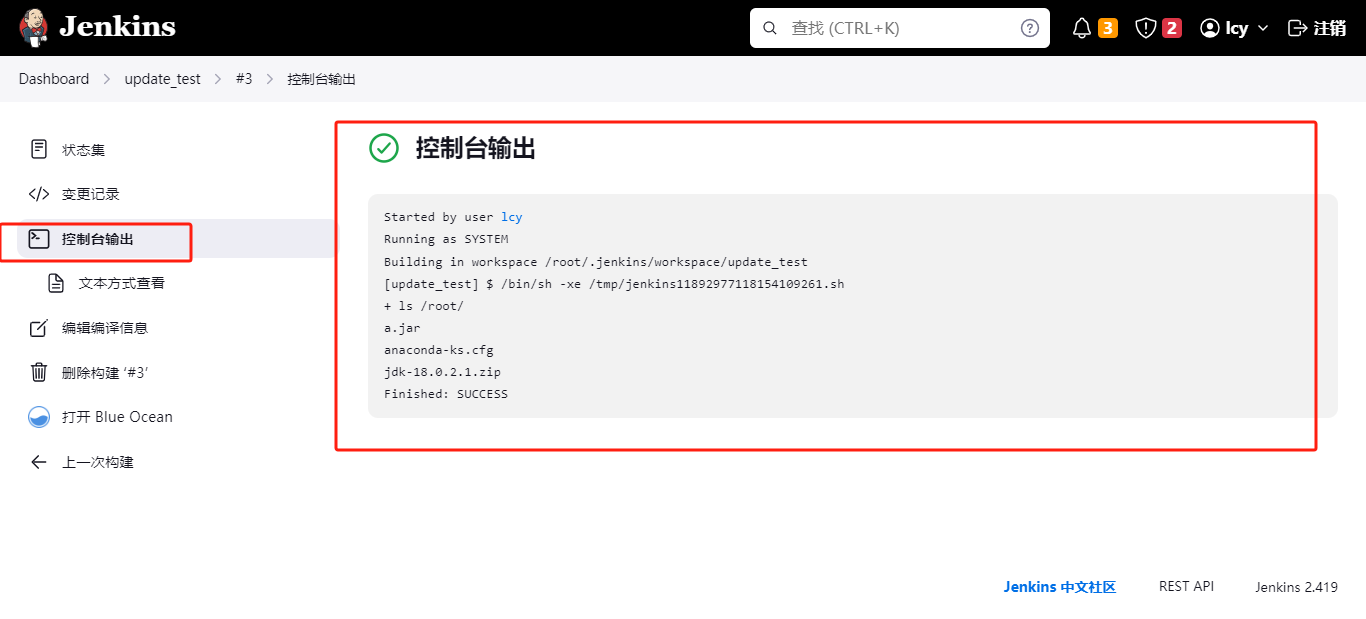Click the orange notification count badge 3

[1108, 28]
